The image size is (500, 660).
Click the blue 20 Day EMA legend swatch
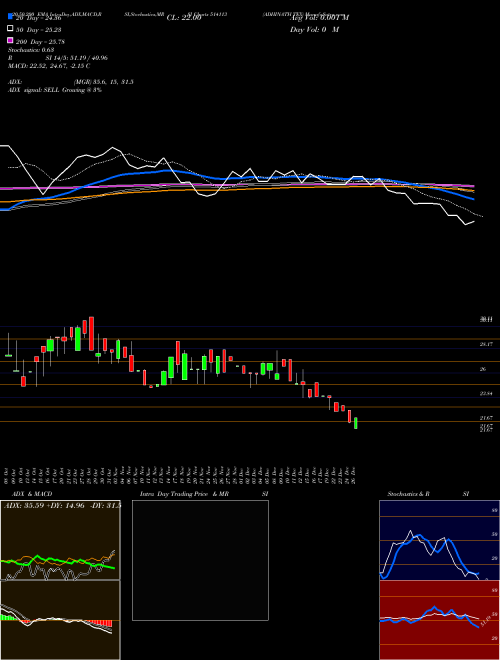pos(11,17)
